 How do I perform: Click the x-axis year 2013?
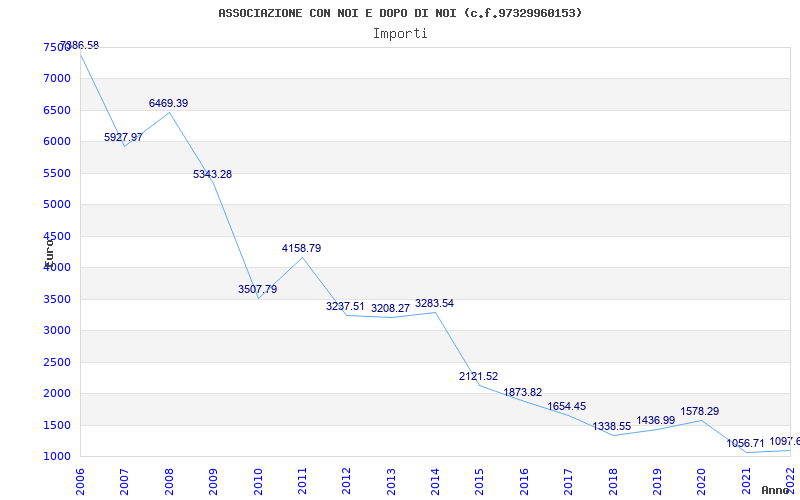(x=391, y=482)
